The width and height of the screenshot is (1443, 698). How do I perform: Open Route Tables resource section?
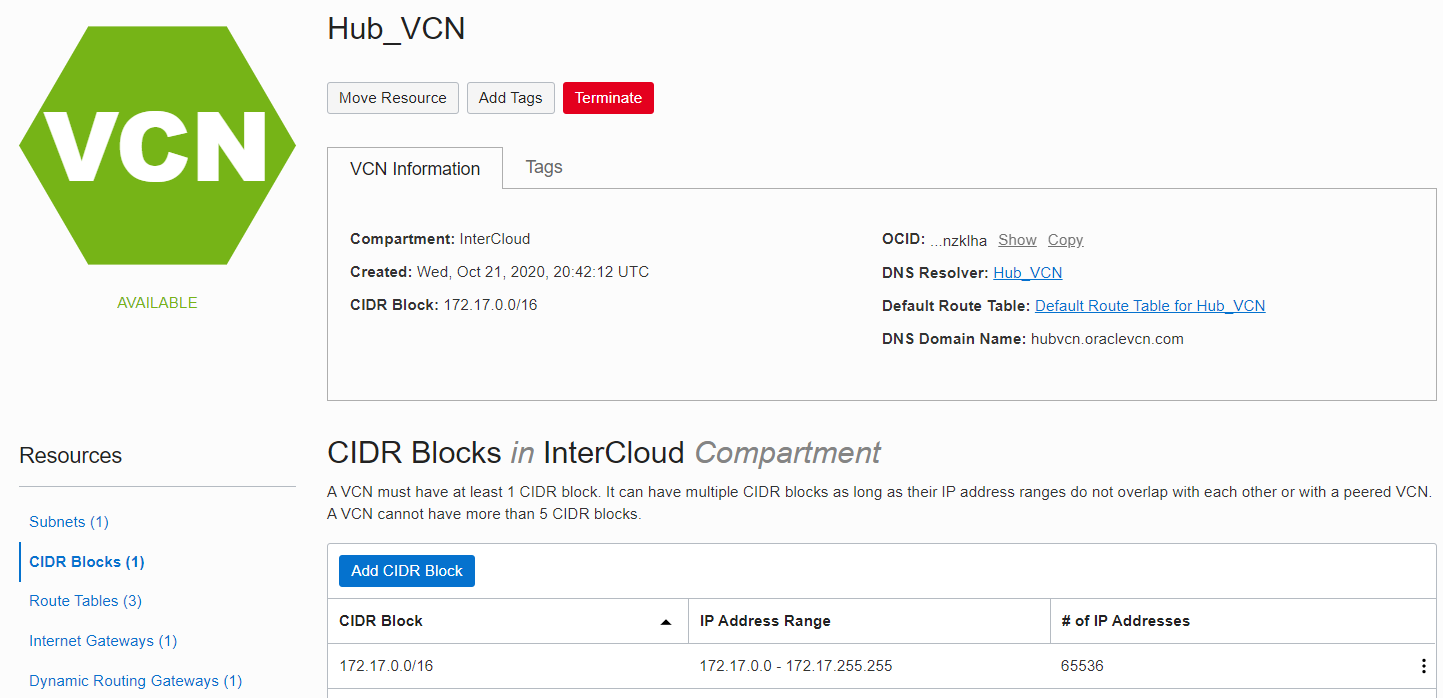(x=85, y=601)
